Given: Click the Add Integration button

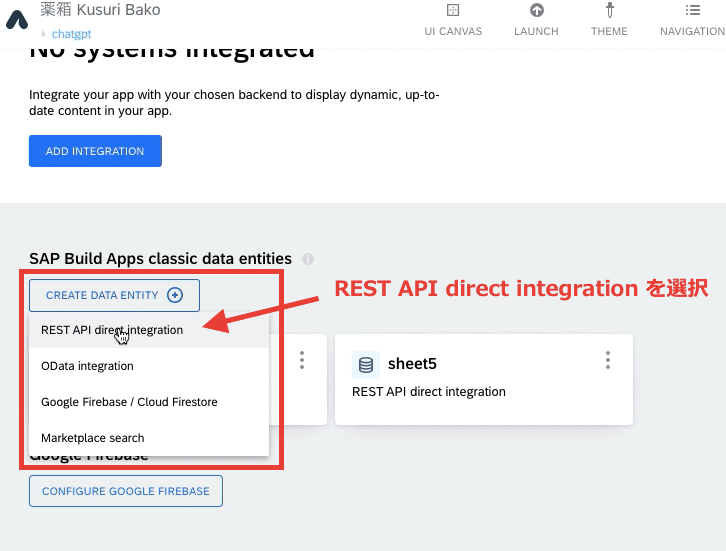Looking at the screenshot, I should 95,151.
